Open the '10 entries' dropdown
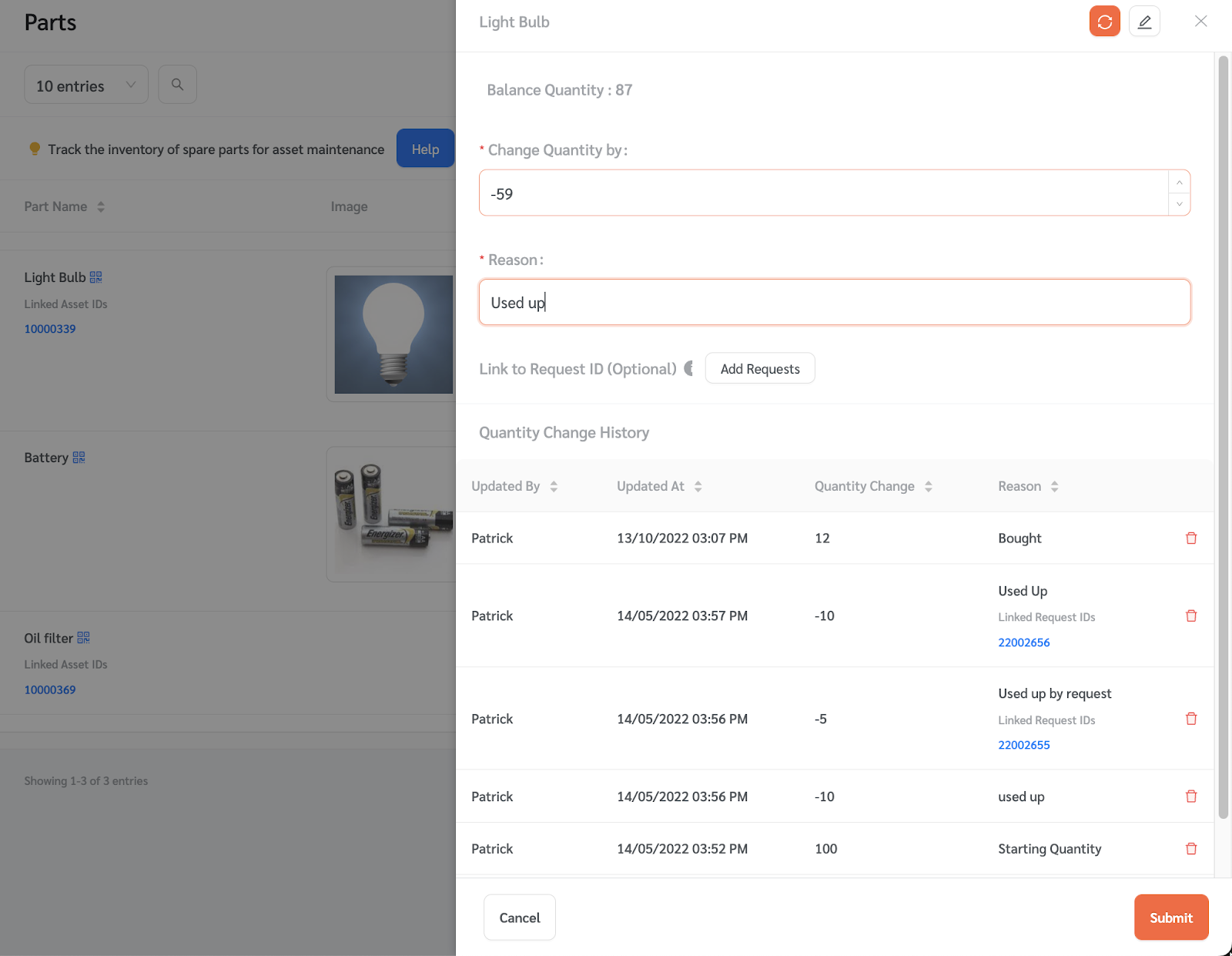Image resolution: width=1232 pixels, height=956 pixels. (85, 85)
